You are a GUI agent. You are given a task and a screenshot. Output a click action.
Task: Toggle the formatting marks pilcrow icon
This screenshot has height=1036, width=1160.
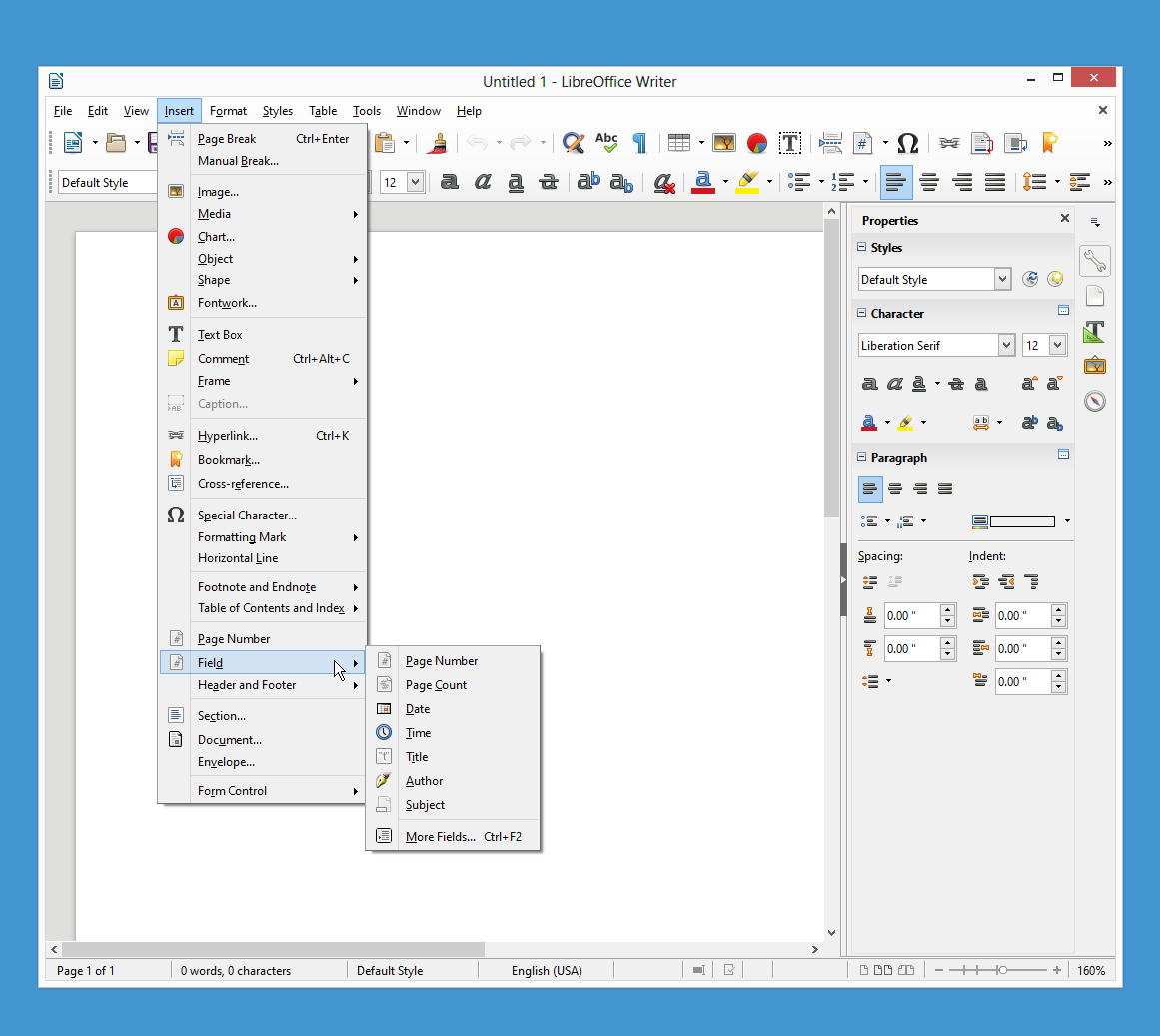click(x=639, y=143)
